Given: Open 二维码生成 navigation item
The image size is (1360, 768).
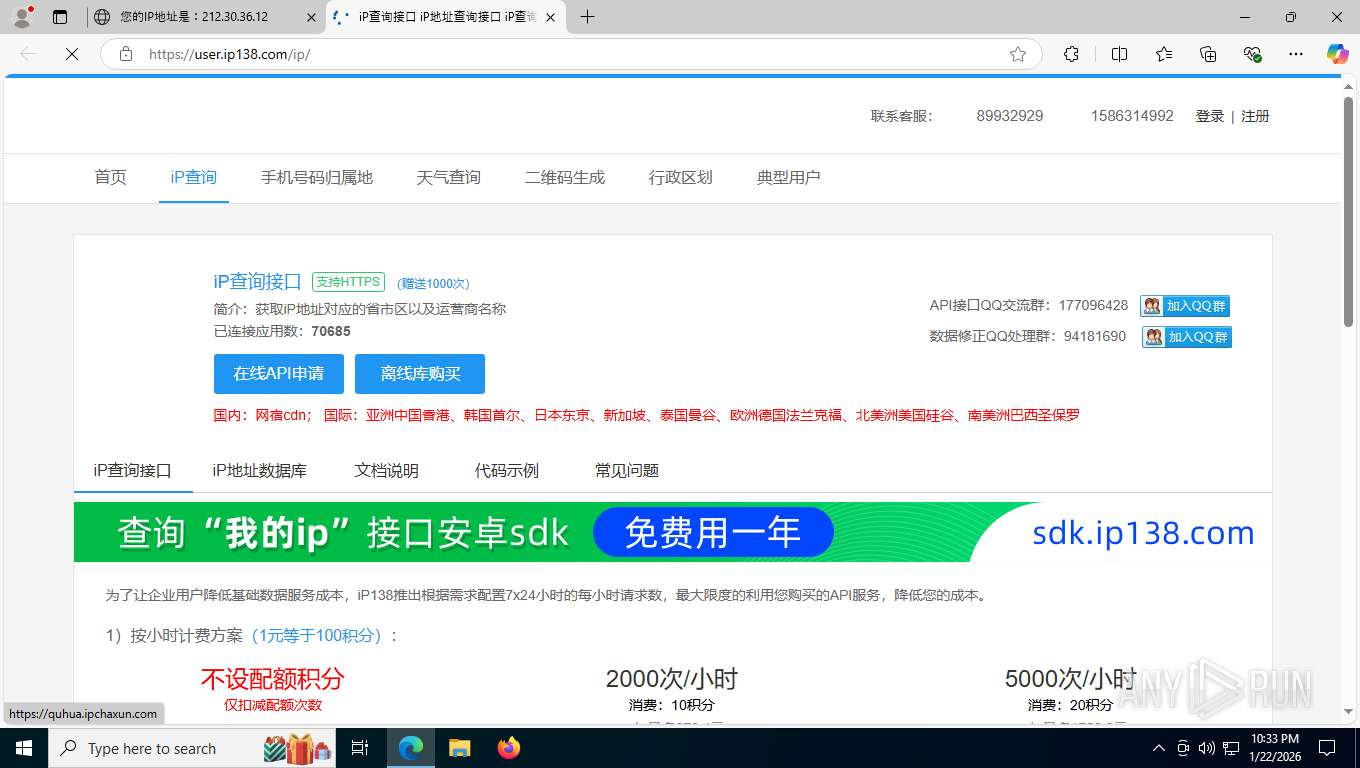Looking at the screenshot, I should (565, 177).
